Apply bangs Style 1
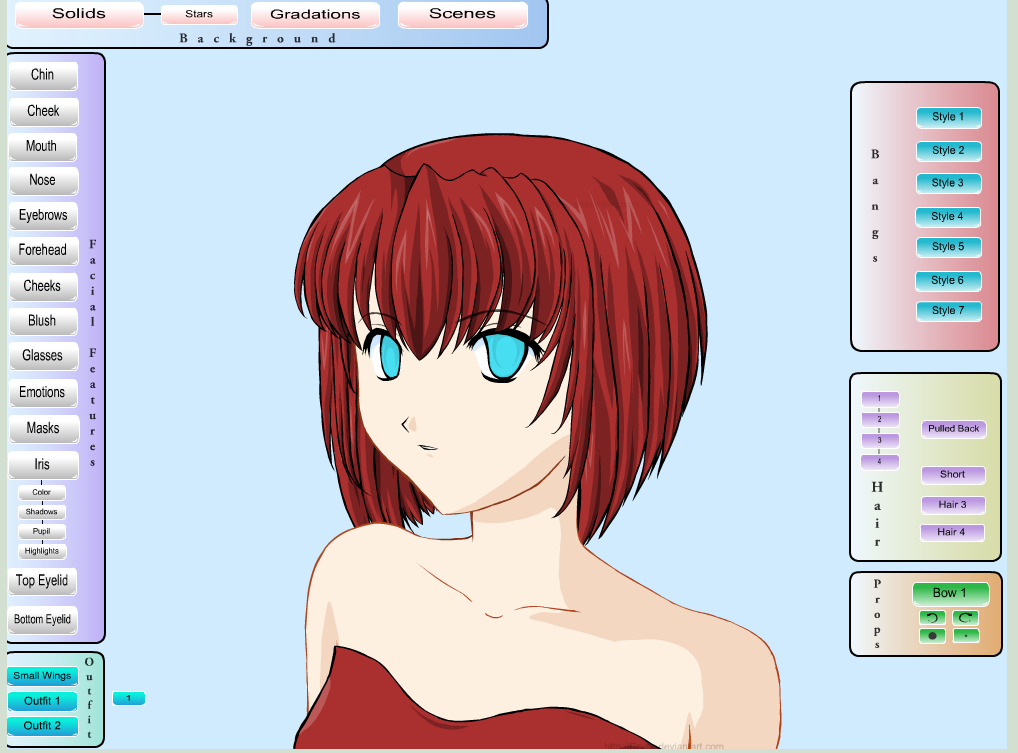The width and height of the screenshot is (1018, 753). (949, 117)
